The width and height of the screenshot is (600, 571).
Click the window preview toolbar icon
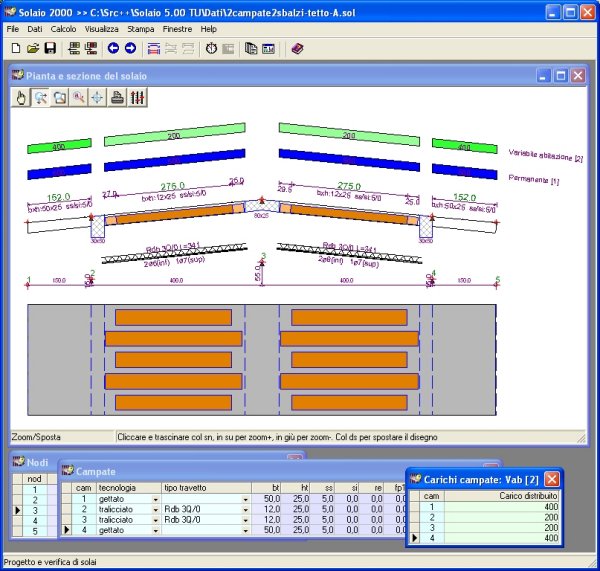click(x=268, y=49)
